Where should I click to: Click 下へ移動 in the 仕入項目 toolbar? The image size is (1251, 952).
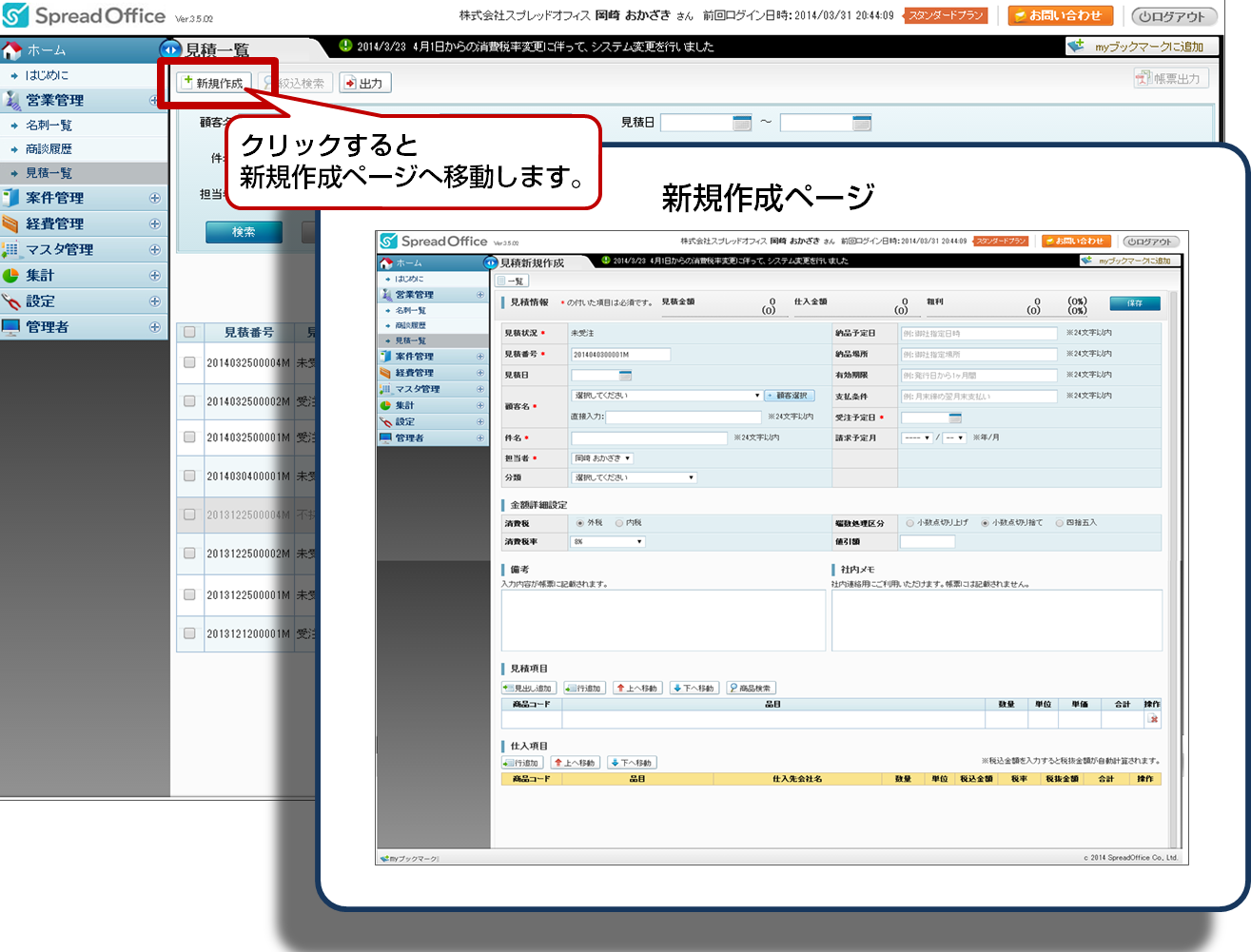coord(632,763)
